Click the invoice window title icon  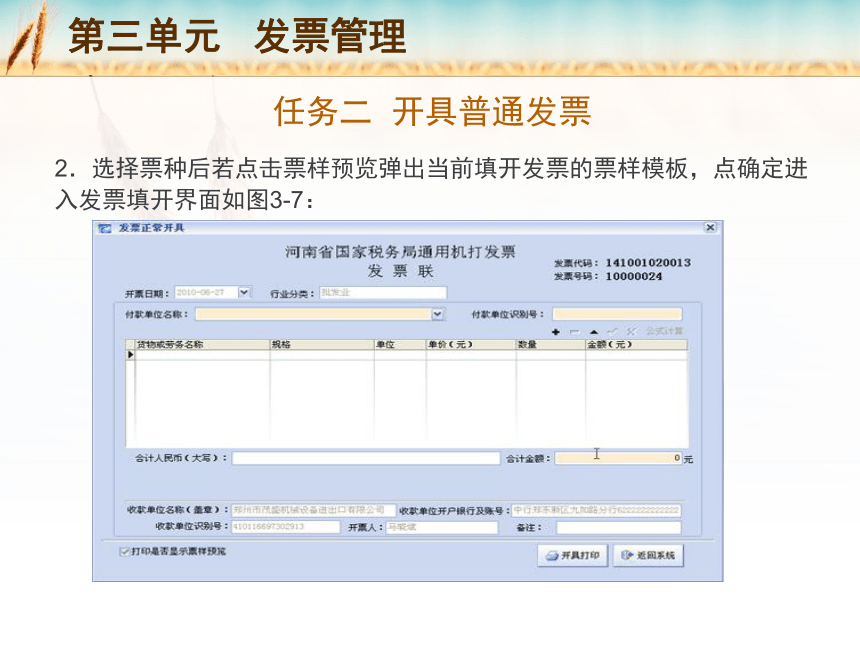(x=104, y=228)
